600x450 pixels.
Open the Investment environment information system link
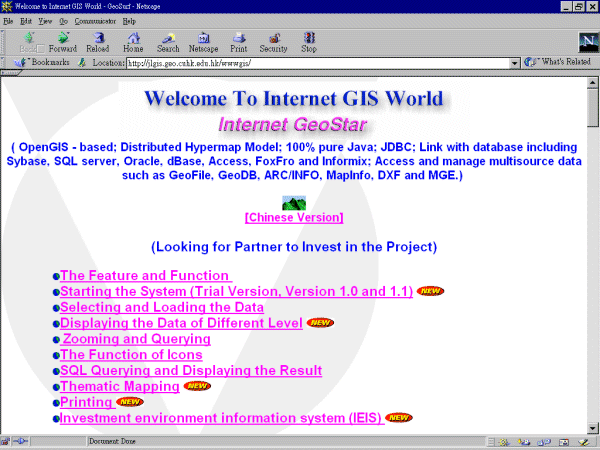tap(222, 418)
